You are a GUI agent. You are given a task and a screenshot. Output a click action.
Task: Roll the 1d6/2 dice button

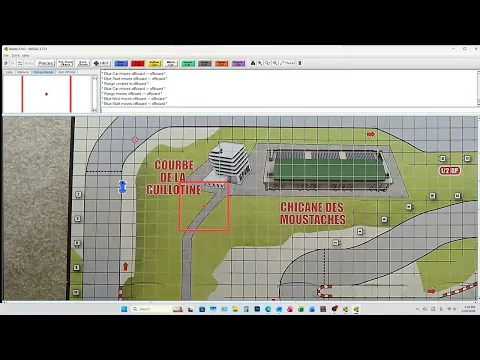coord(101,63)
